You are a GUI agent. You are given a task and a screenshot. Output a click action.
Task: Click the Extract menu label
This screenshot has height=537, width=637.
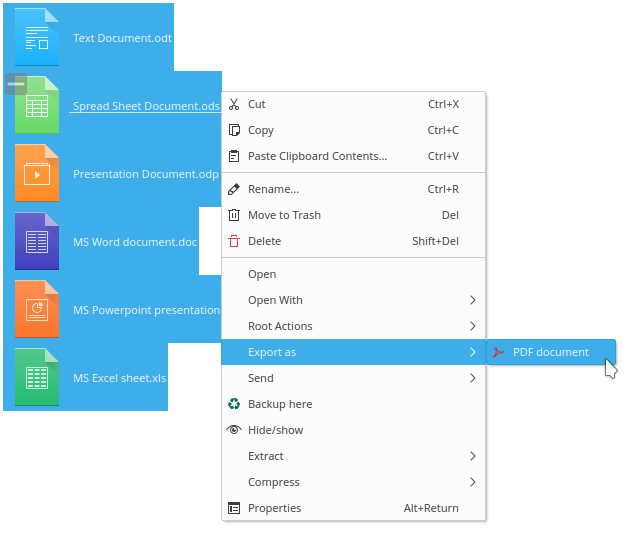[266, 456]
